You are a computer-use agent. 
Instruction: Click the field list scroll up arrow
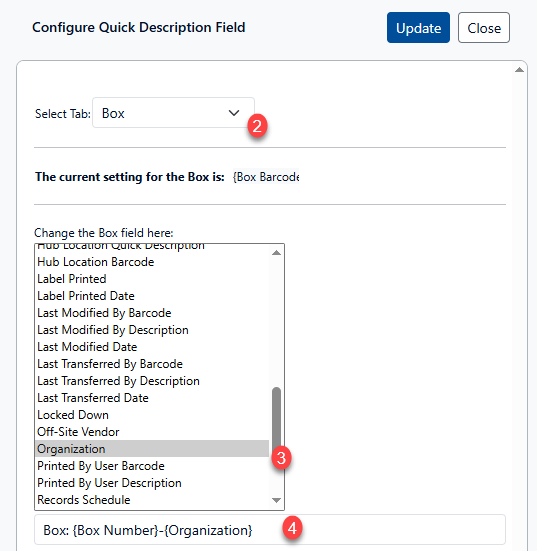pyautogui.click(x=277, y=253)
